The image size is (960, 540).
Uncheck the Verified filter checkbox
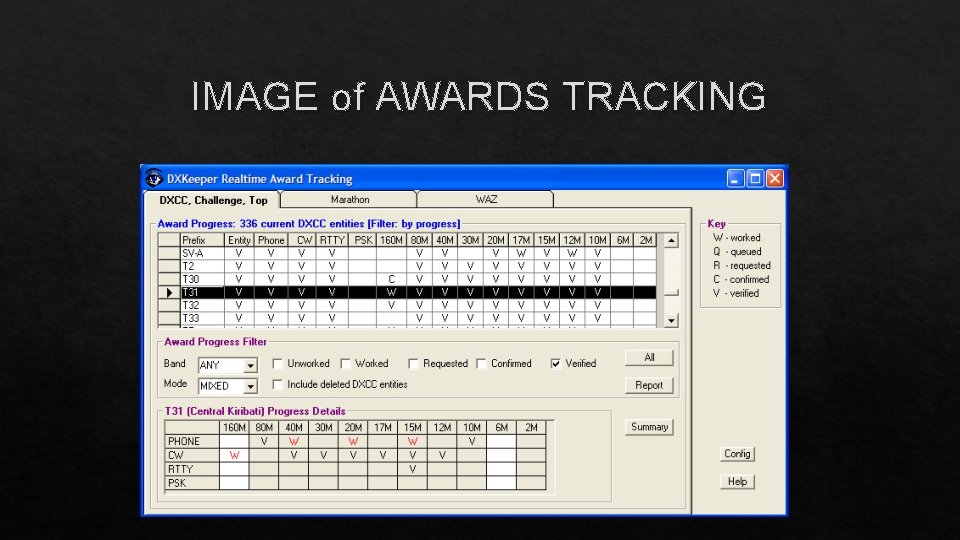(x=555, y=364)
